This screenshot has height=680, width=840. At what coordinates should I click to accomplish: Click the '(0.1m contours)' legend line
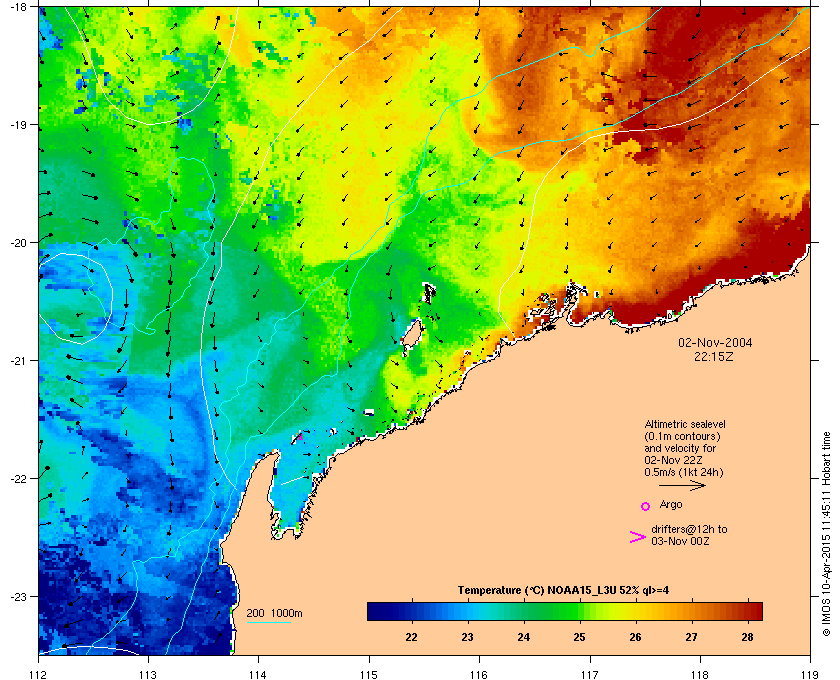coord(682,436)
